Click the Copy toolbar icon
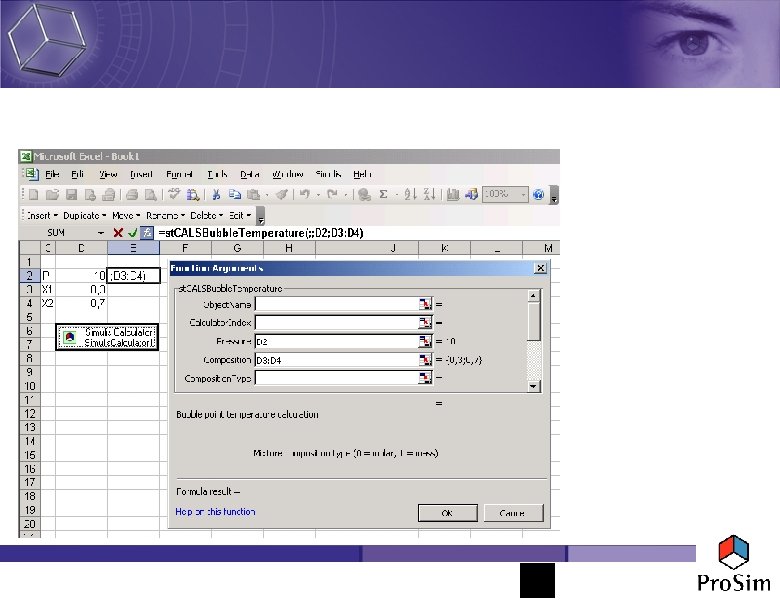This screenshot has height=600, width=780. [234, 195]
